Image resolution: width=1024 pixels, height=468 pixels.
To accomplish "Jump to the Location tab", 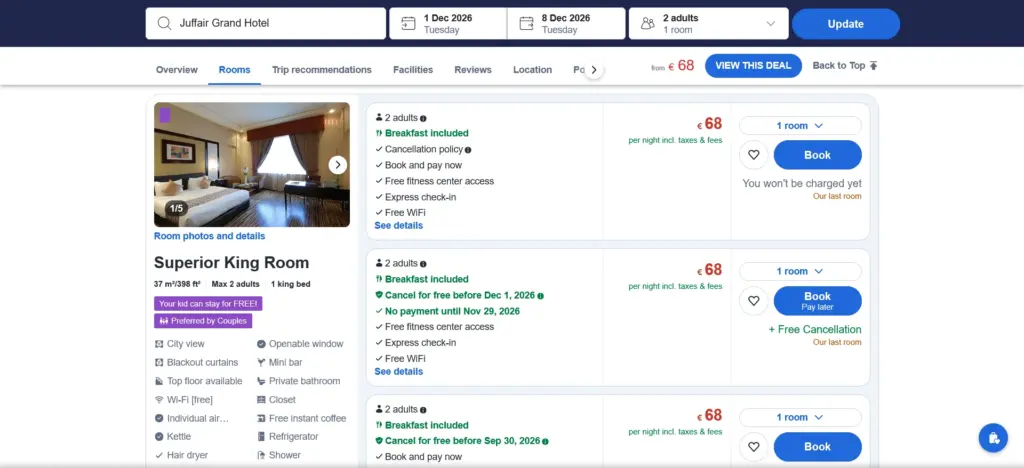I will click(x=532, y=70).
